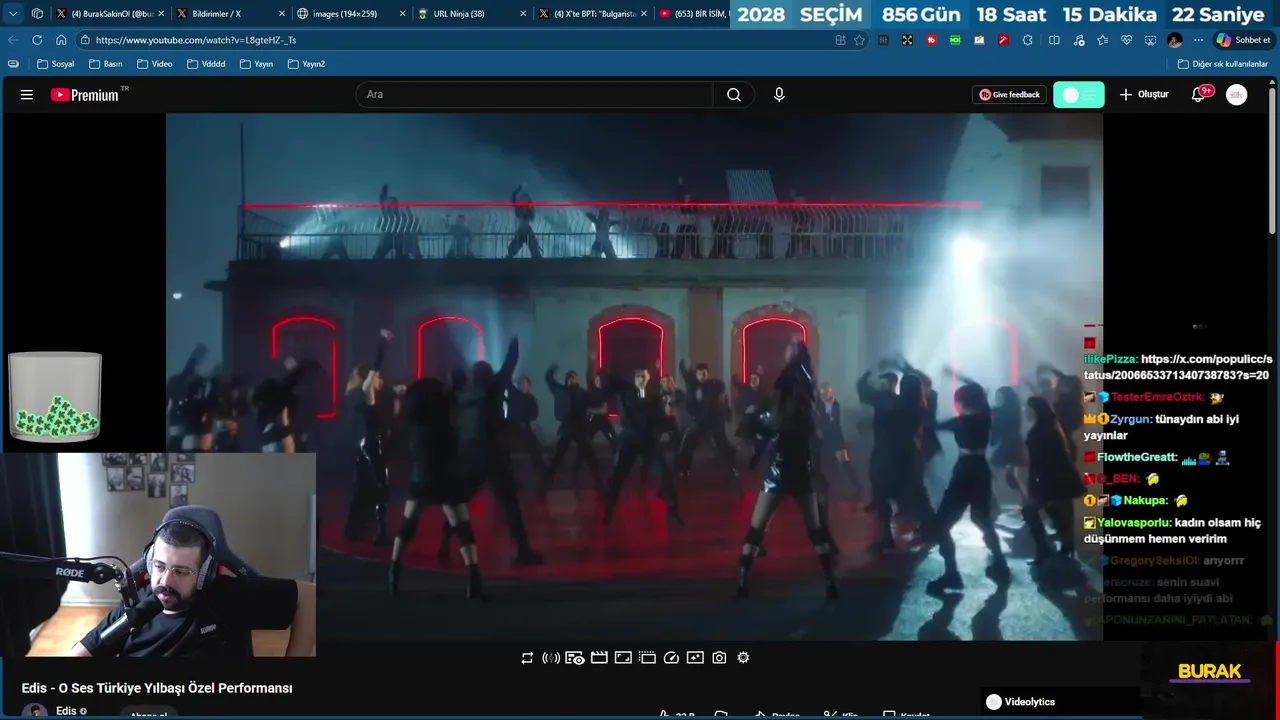Image resolution: width=1280 pixels, height=720 pixels.
Task: Toggle split screen browser icon
Action: pyautogui.click(x=1054, y=40)
